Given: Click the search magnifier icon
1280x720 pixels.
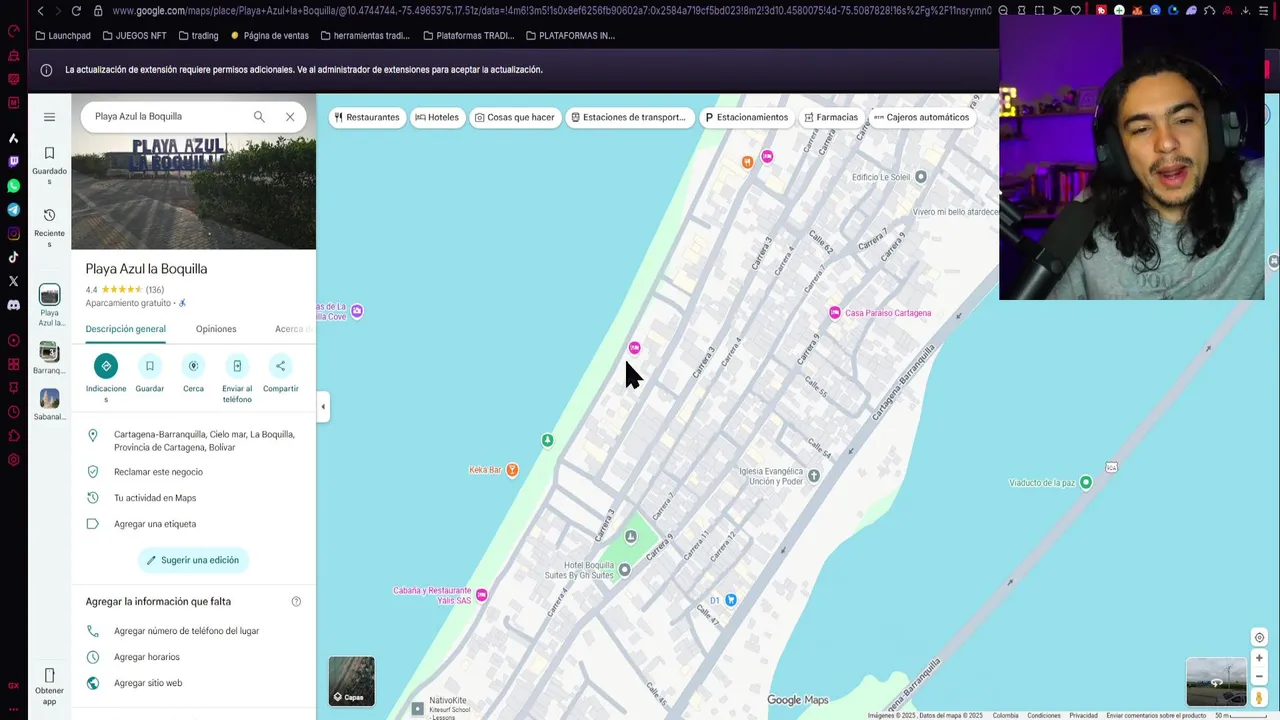Looking at the screenshot, I should 259,117.
